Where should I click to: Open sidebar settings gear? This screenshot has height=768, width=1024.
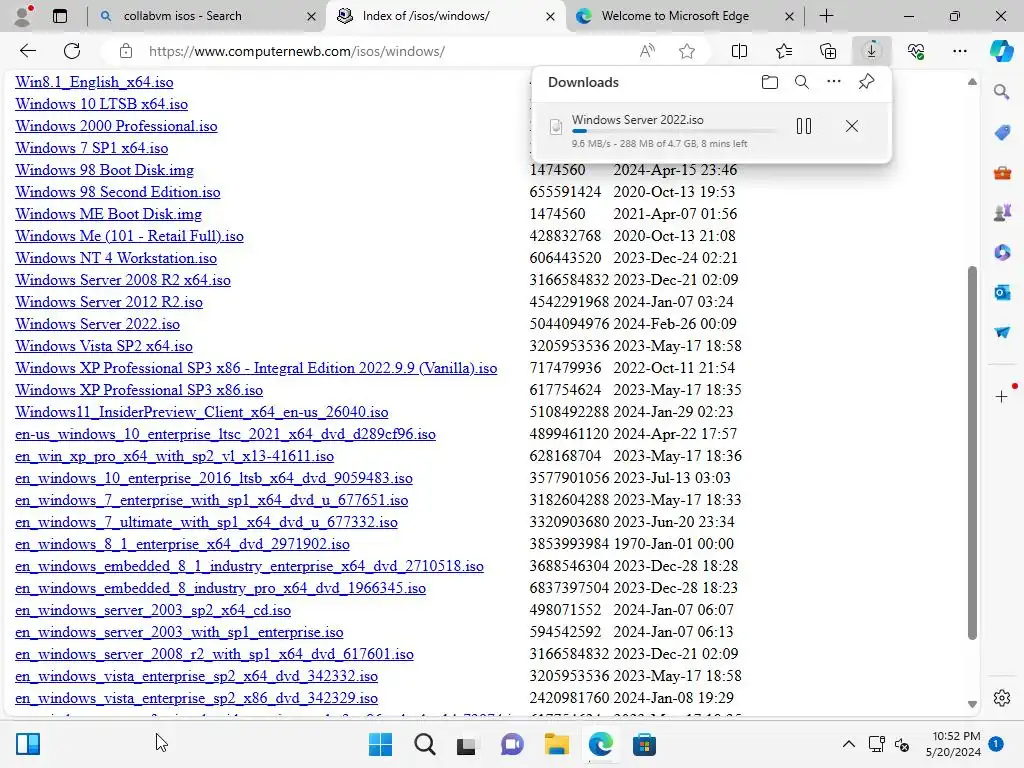[1002, 698]
